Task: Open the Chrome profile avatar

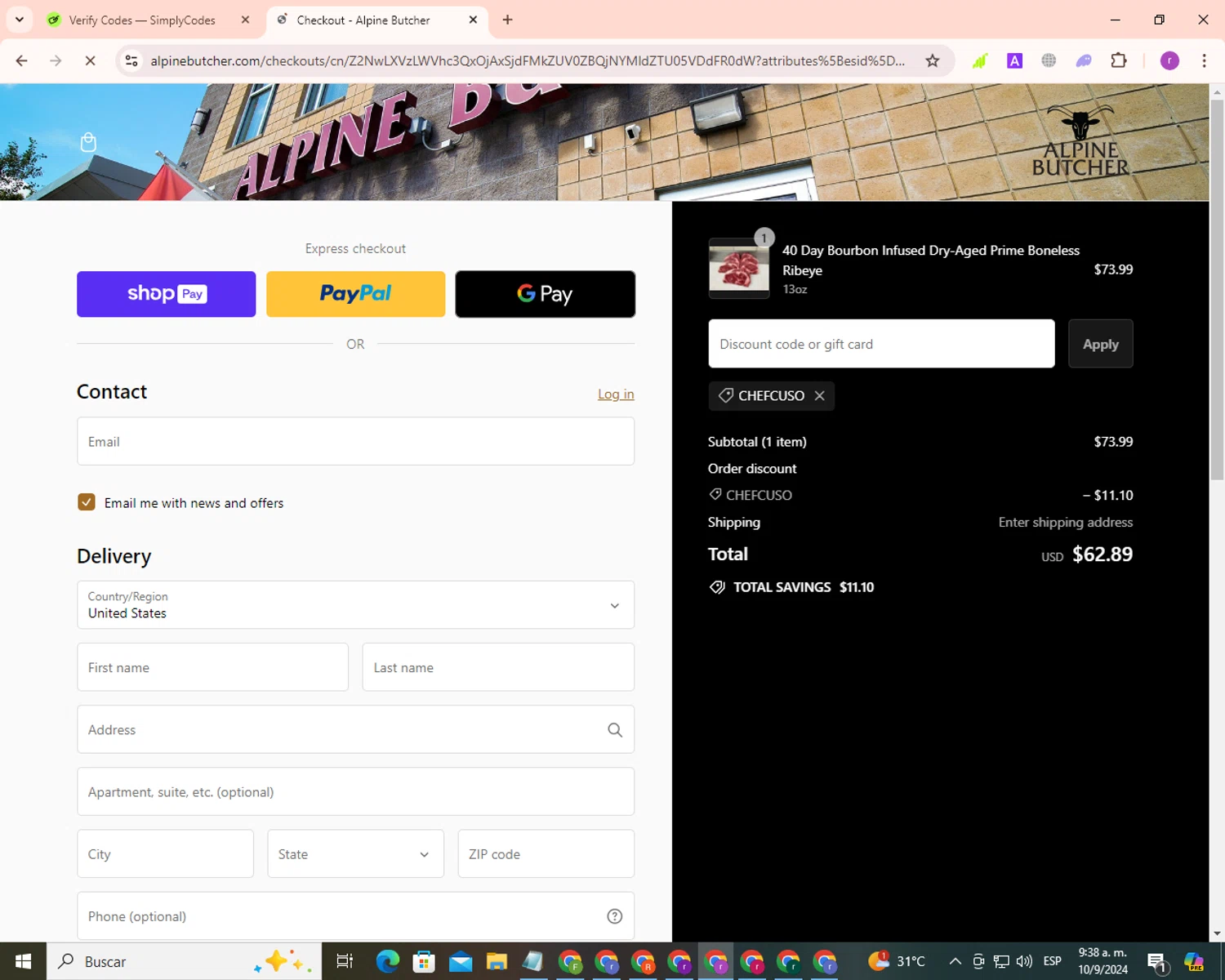Action: pos(1169,60)
